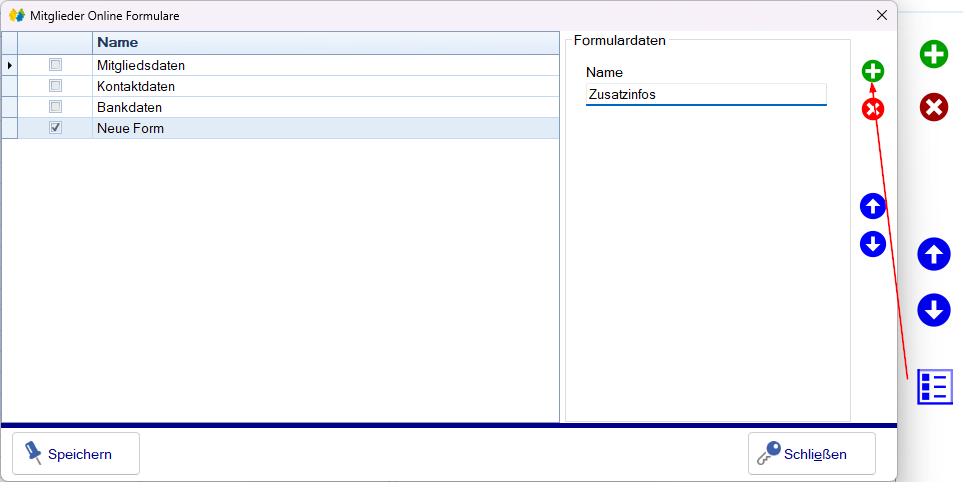Focus the Name field containing Zusatzinfos
The image size is (963, 482).
[x=706, y=95]
